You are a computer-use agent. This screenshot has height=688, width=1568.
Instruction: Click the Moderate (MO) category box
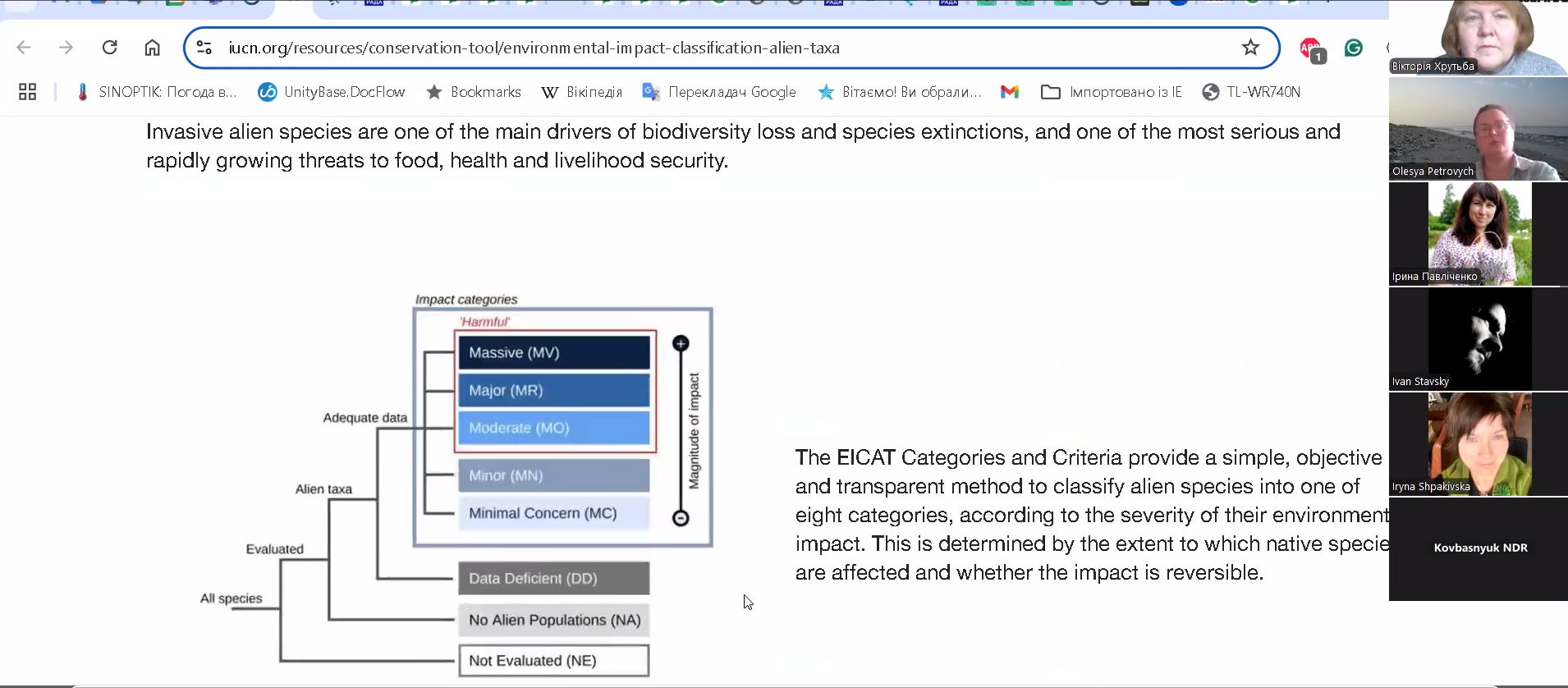554,428
